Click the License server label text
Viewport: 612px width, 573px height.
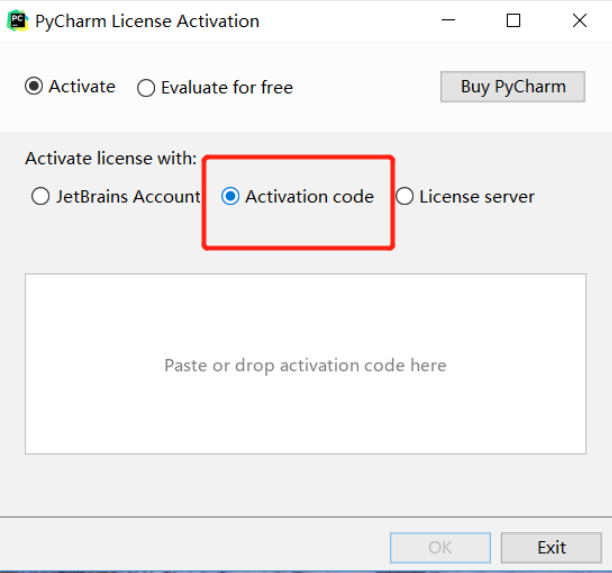click(477, 196)
